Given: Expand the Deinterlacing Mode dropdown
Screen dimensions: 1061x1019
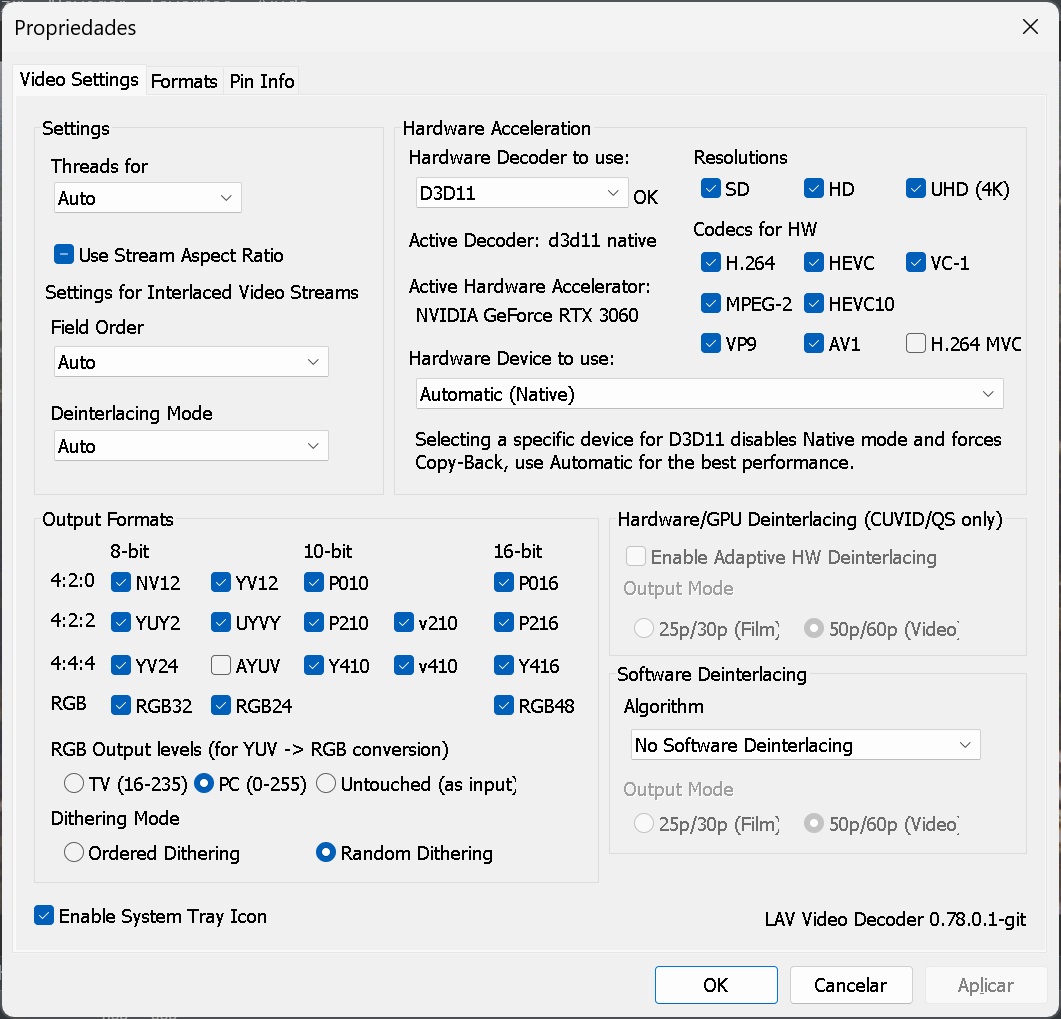Looking at the screenshot, I should click(191, 446).
